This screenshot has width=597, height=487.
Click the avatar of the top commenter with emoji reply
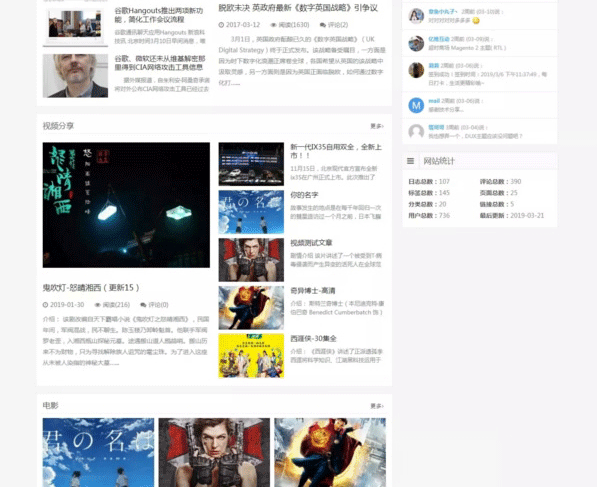point(416,16)
